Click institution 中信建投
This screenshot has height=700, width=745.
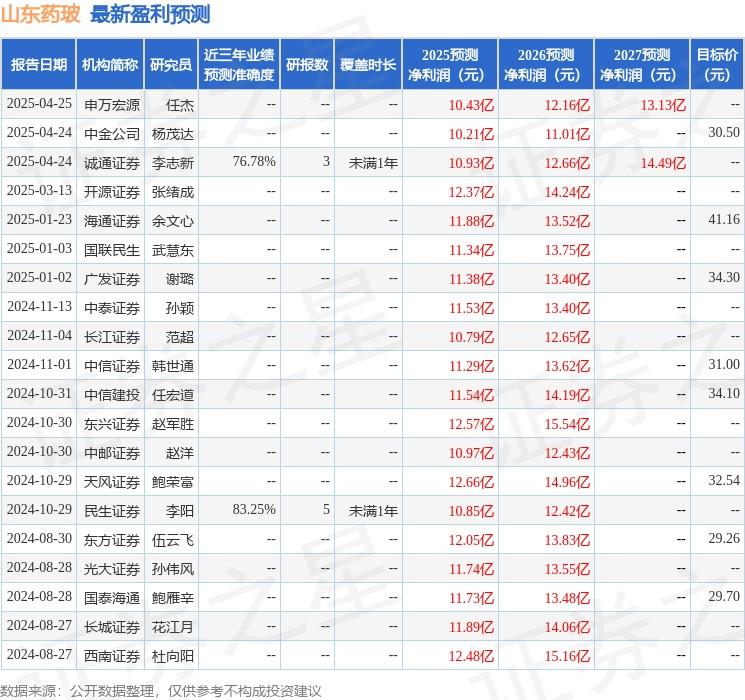pyautogui.click(x=112, y=394)
